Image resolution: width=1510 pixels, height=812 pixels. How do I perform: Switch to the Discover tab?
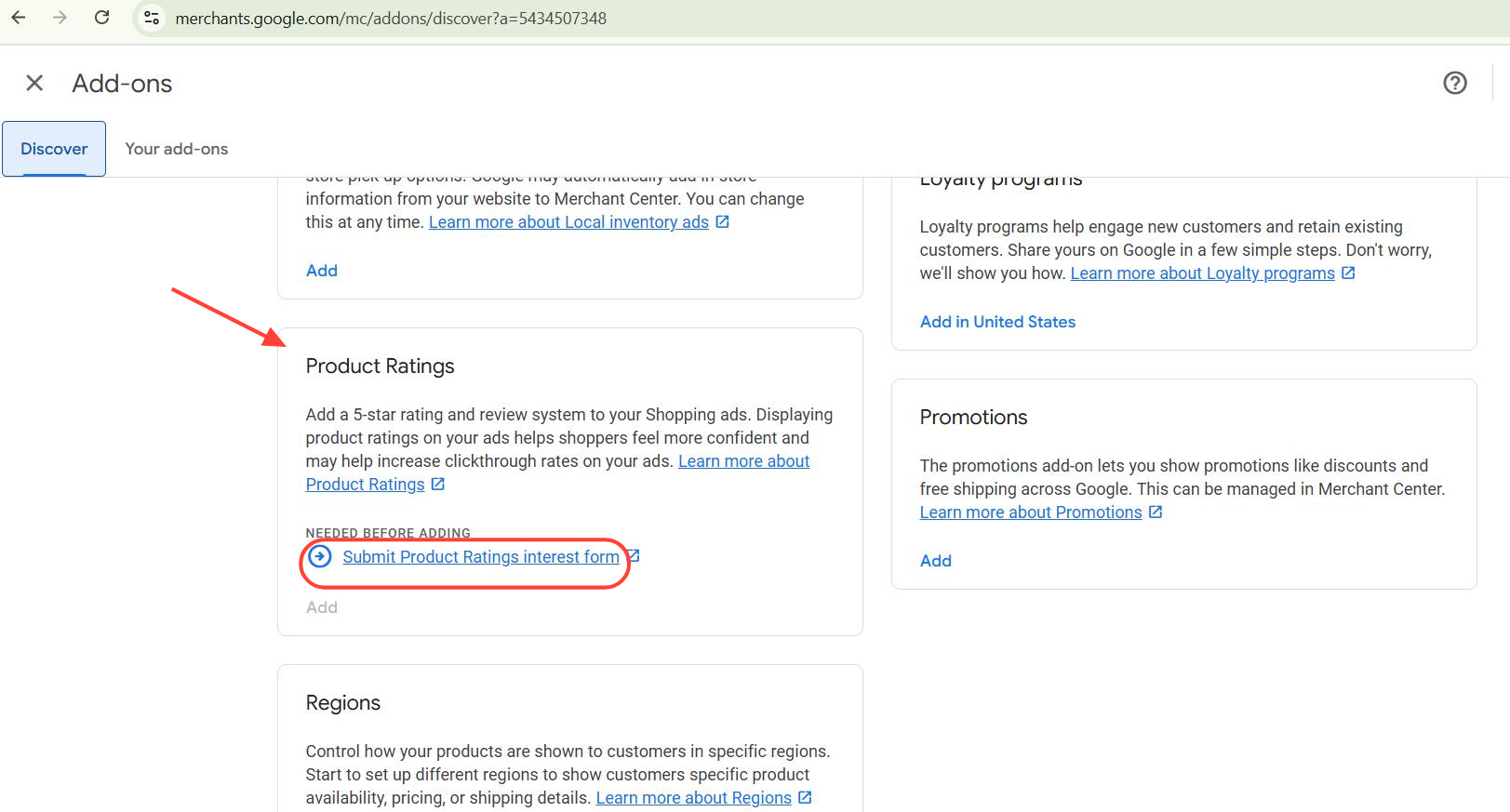pos(54,149)
